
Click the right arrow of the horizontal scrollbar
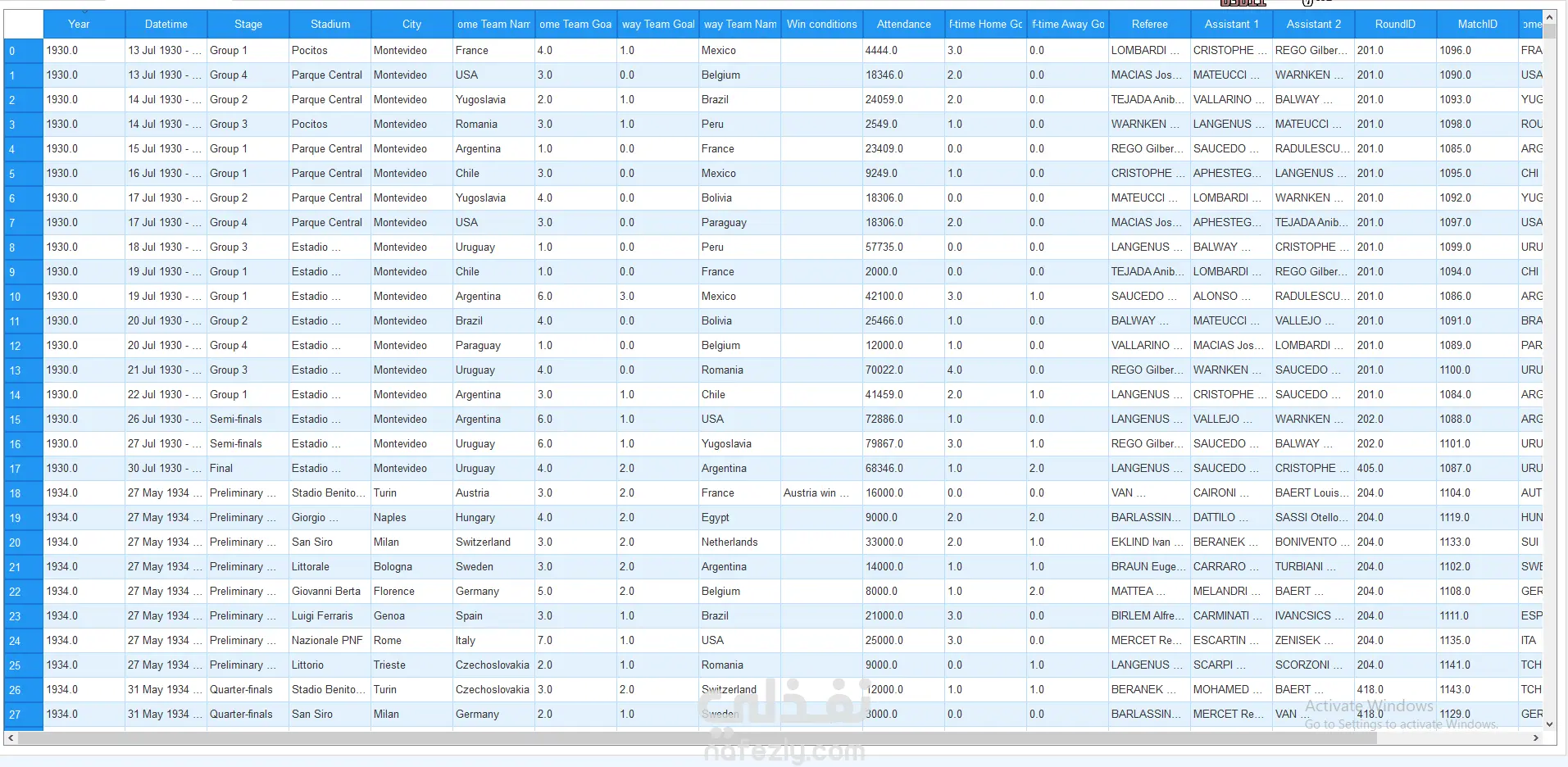point(1536,738)
